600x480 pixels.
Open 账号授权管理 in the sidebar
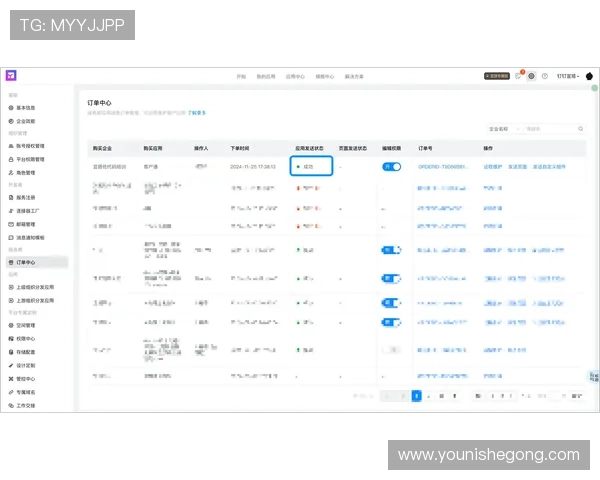tap(26, 146)
